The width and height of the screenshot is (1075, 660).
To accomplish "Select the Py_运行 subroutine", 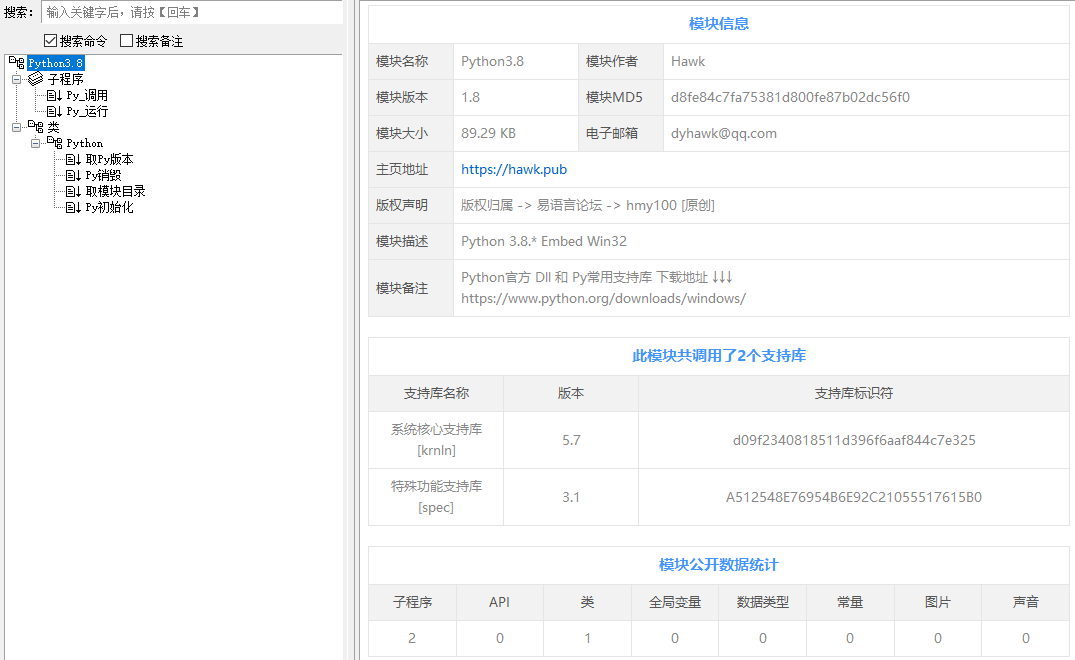I will 87,111.
